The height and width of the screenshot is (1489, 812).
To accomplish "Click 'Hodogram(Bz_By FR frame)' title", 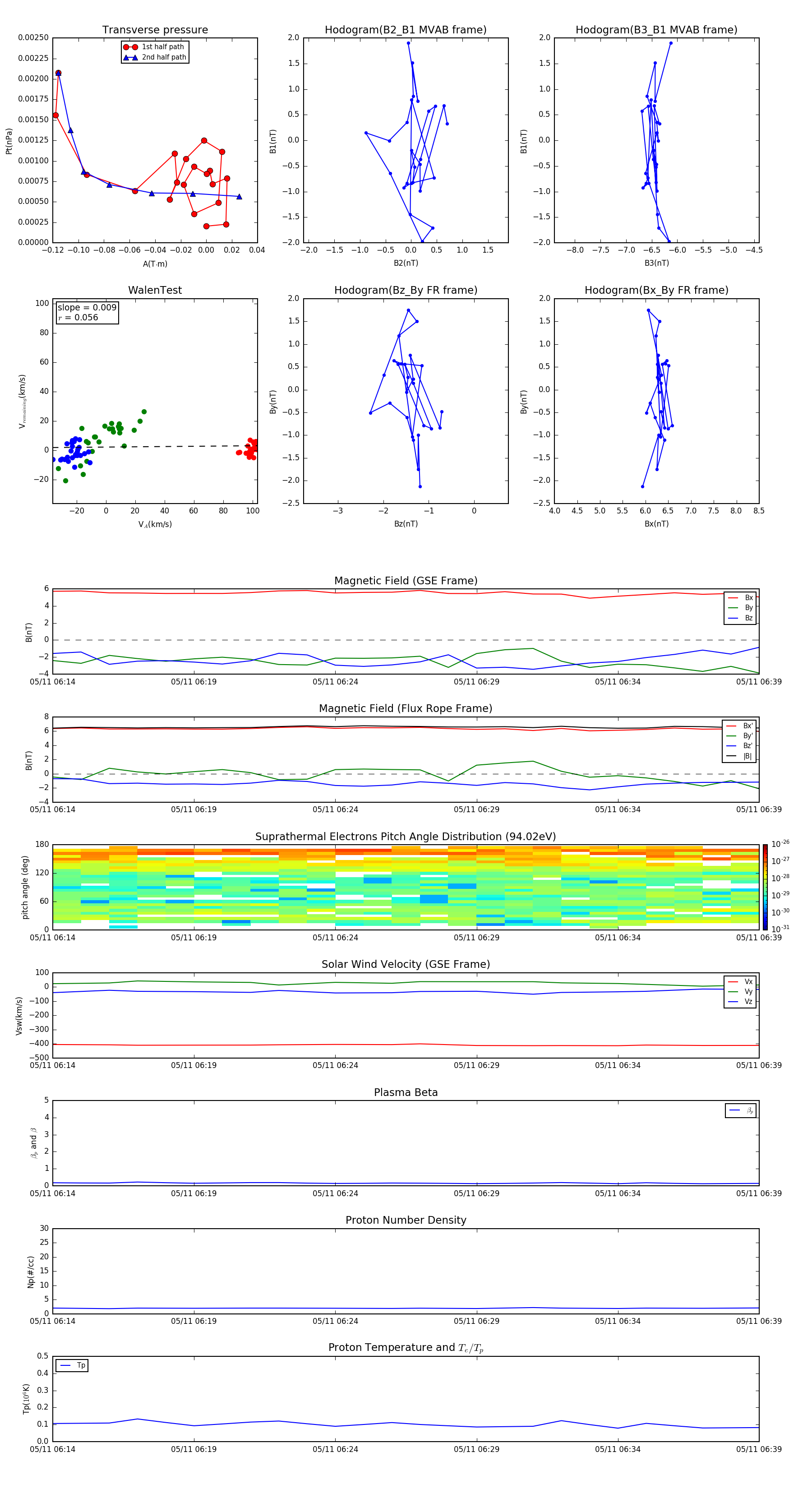I will click(406, 290).
